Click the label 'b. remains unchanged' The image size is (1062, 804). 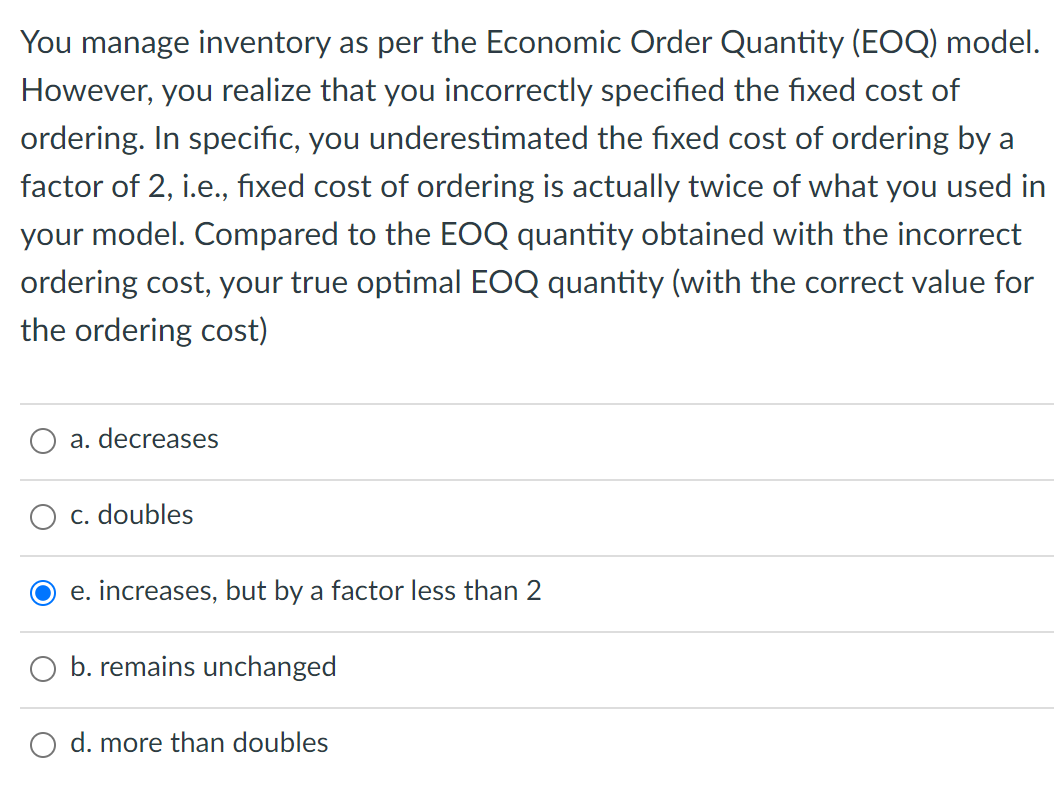click(x=202, y=668)
